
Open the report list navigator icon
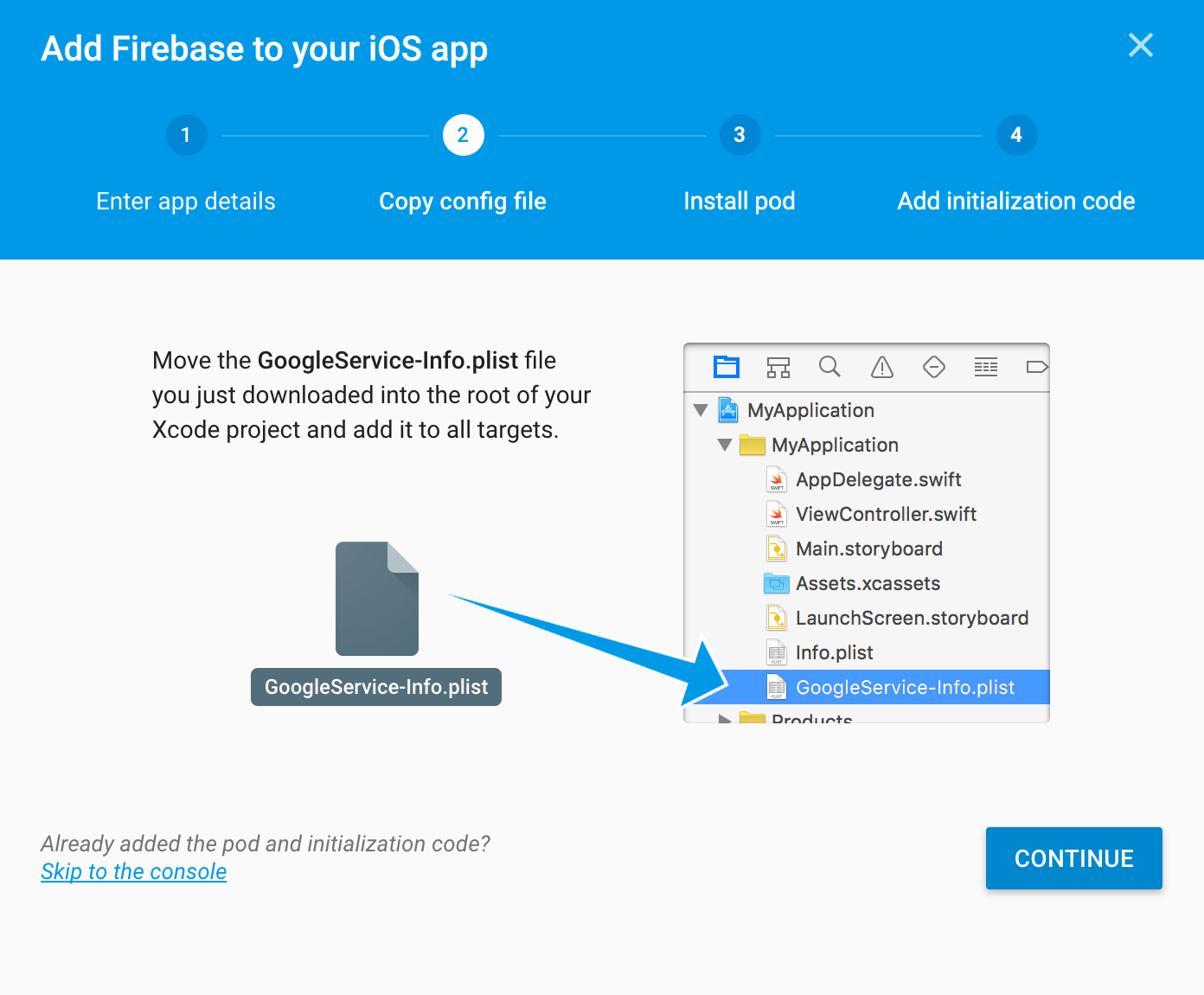tap(986, 367)
